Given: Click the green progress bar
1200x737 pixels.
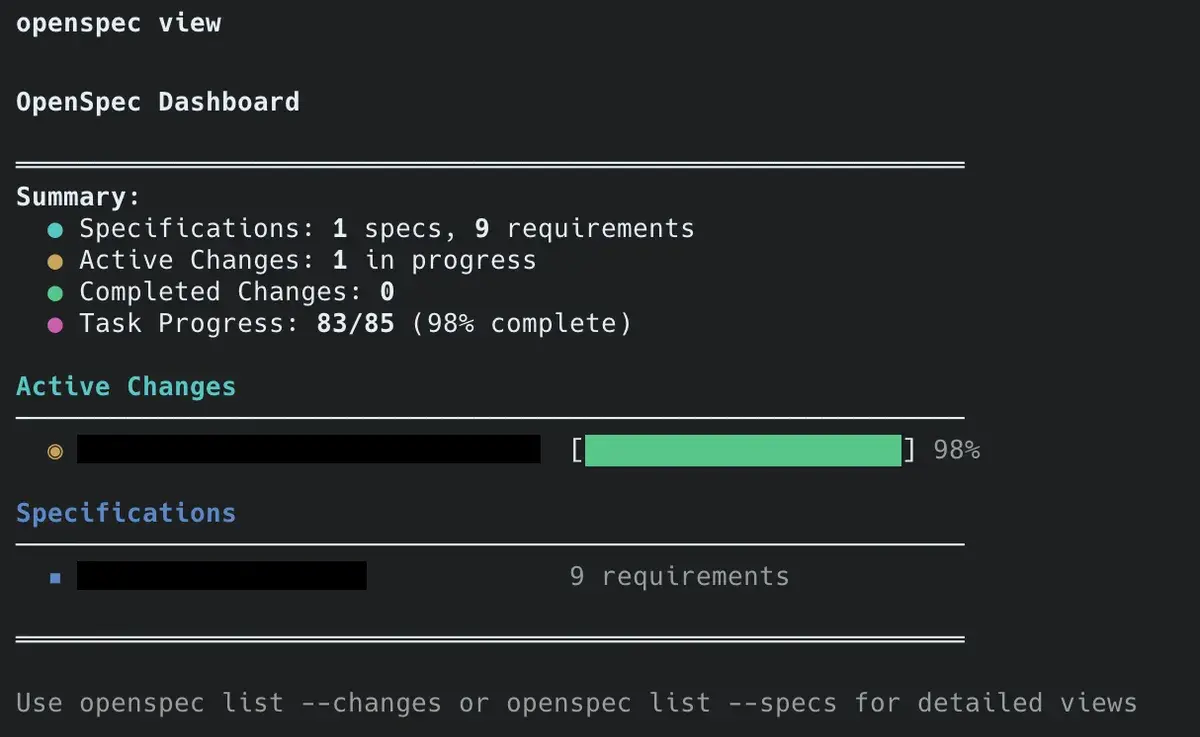Looking at the screenshot, I should 743,450.
